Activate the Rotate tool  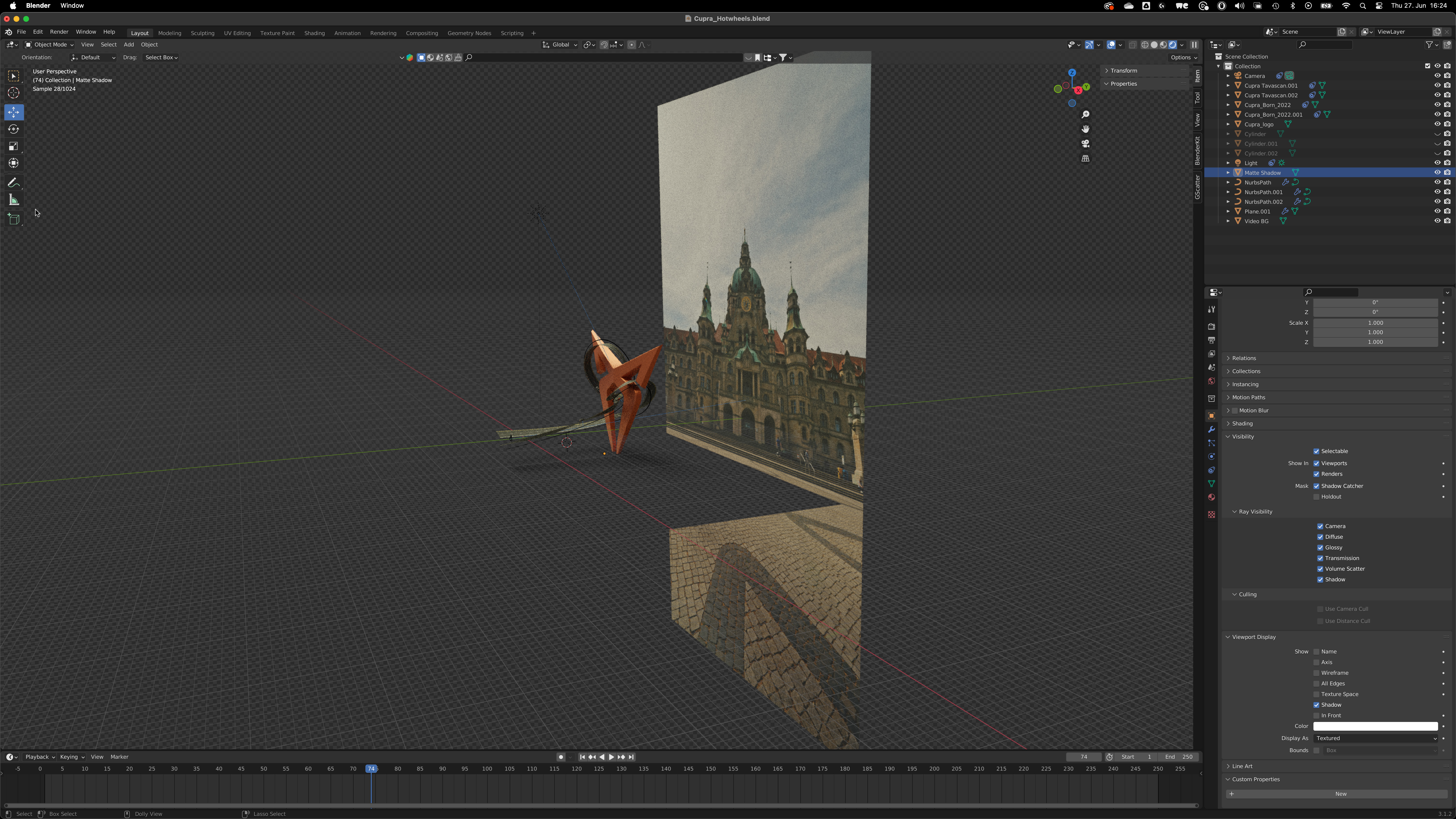(14, 129)
